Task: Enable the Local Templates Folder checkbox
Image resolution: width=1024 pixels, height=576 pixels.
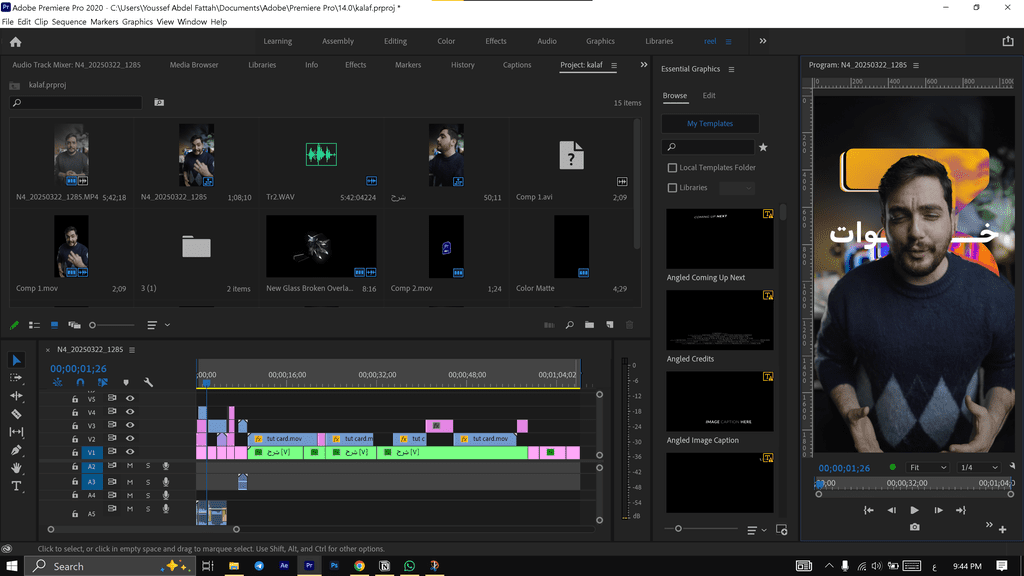Action: 672,168
